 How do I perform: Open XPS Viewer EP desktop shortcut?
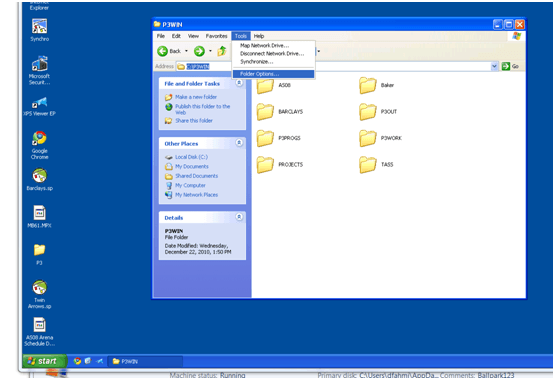tap(39, 106)
